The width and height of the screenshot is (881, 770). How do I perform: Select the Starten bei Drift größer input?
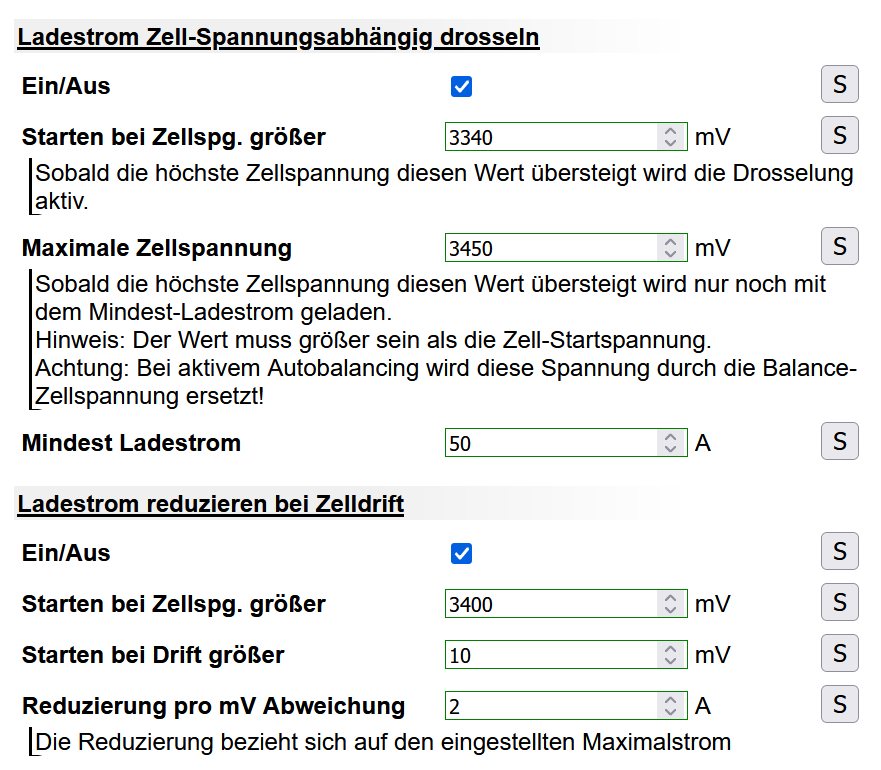click(x=552, y=656)
